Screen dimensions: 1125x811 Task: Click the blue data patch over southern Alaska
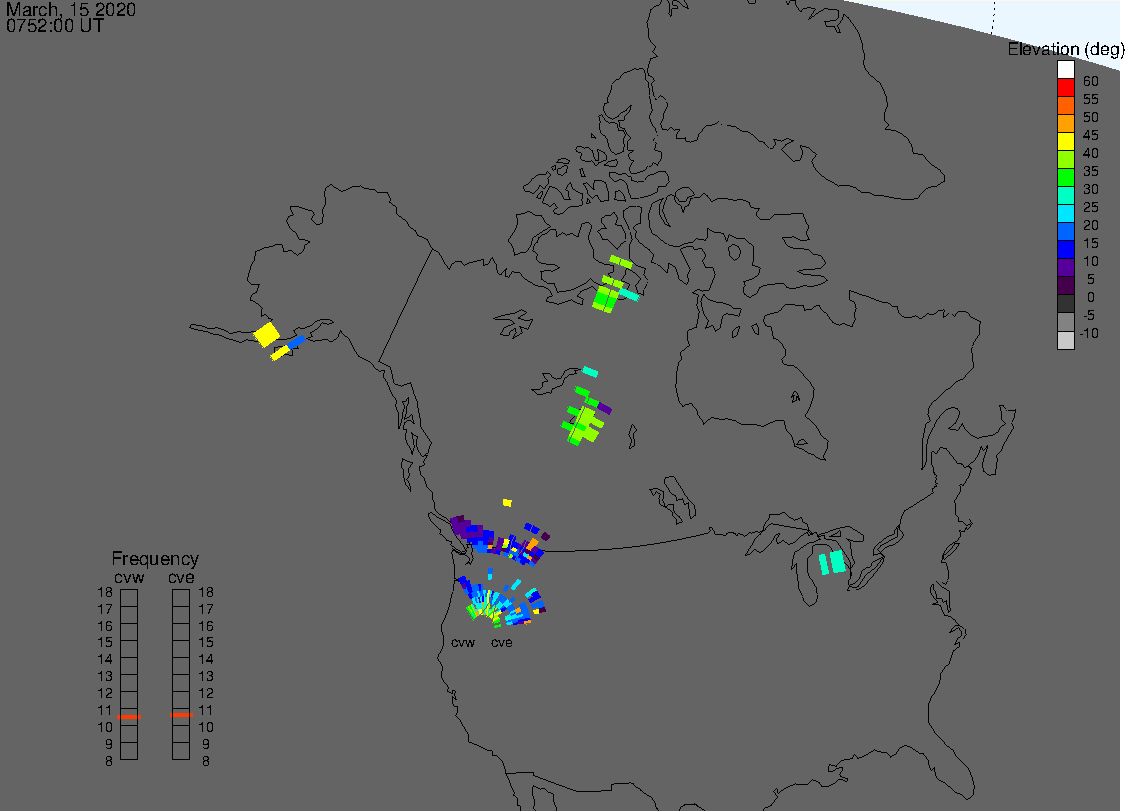[x=296, y=342]
